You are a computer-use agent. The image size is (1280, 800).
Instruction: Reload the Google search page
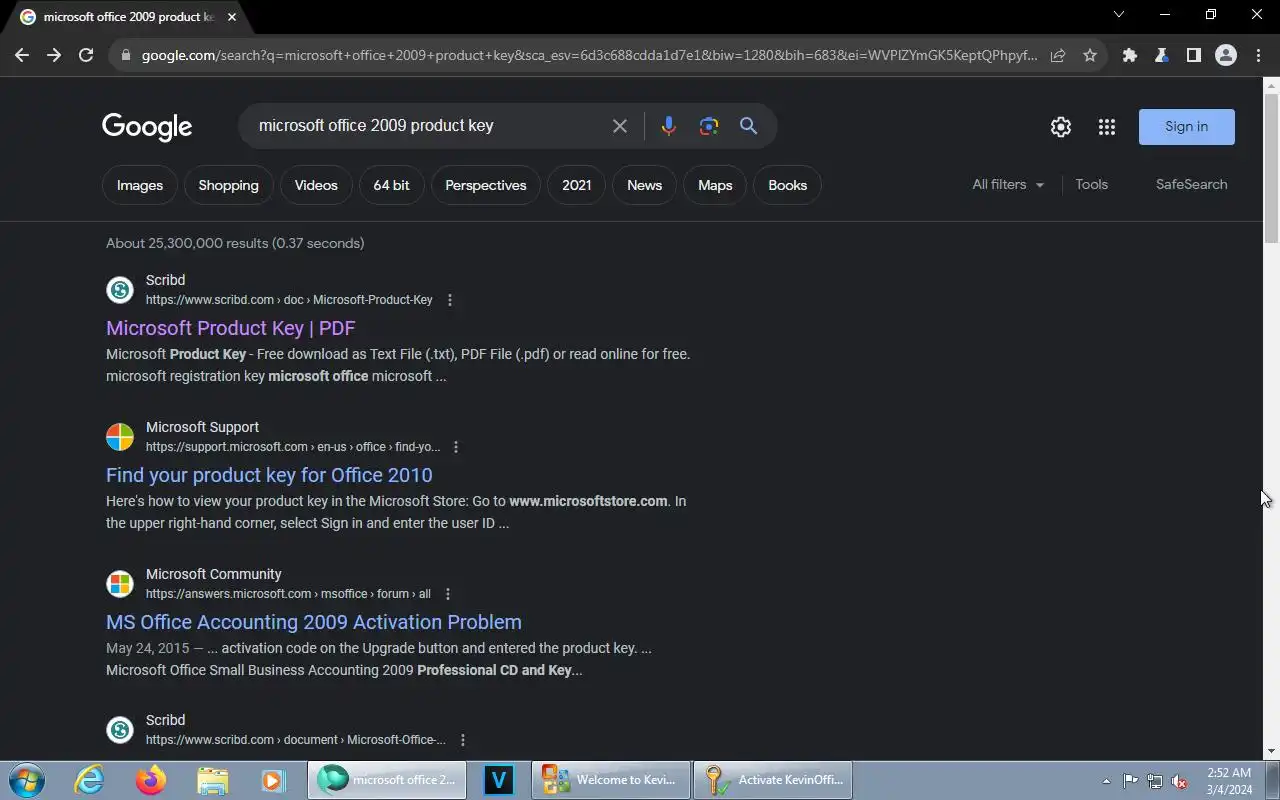[86, 56]
